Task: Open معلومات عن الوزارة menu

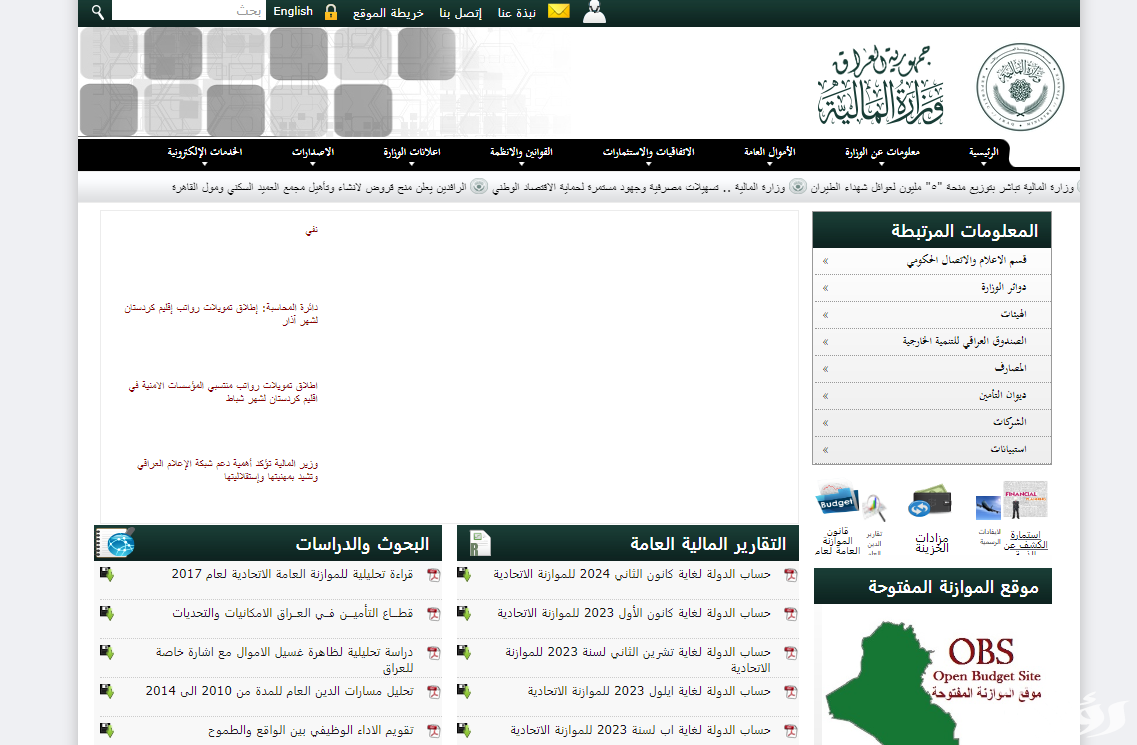Action: click(x=882, y=153)
